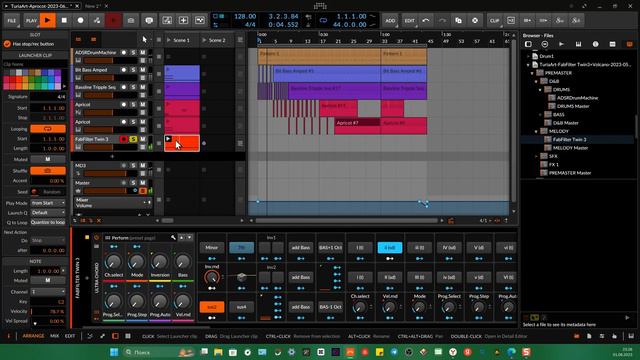Image resolution: width=640 pixels, height=360 pixels.
Task: Click the Windows taskbar search box
Action: [158, 352]
